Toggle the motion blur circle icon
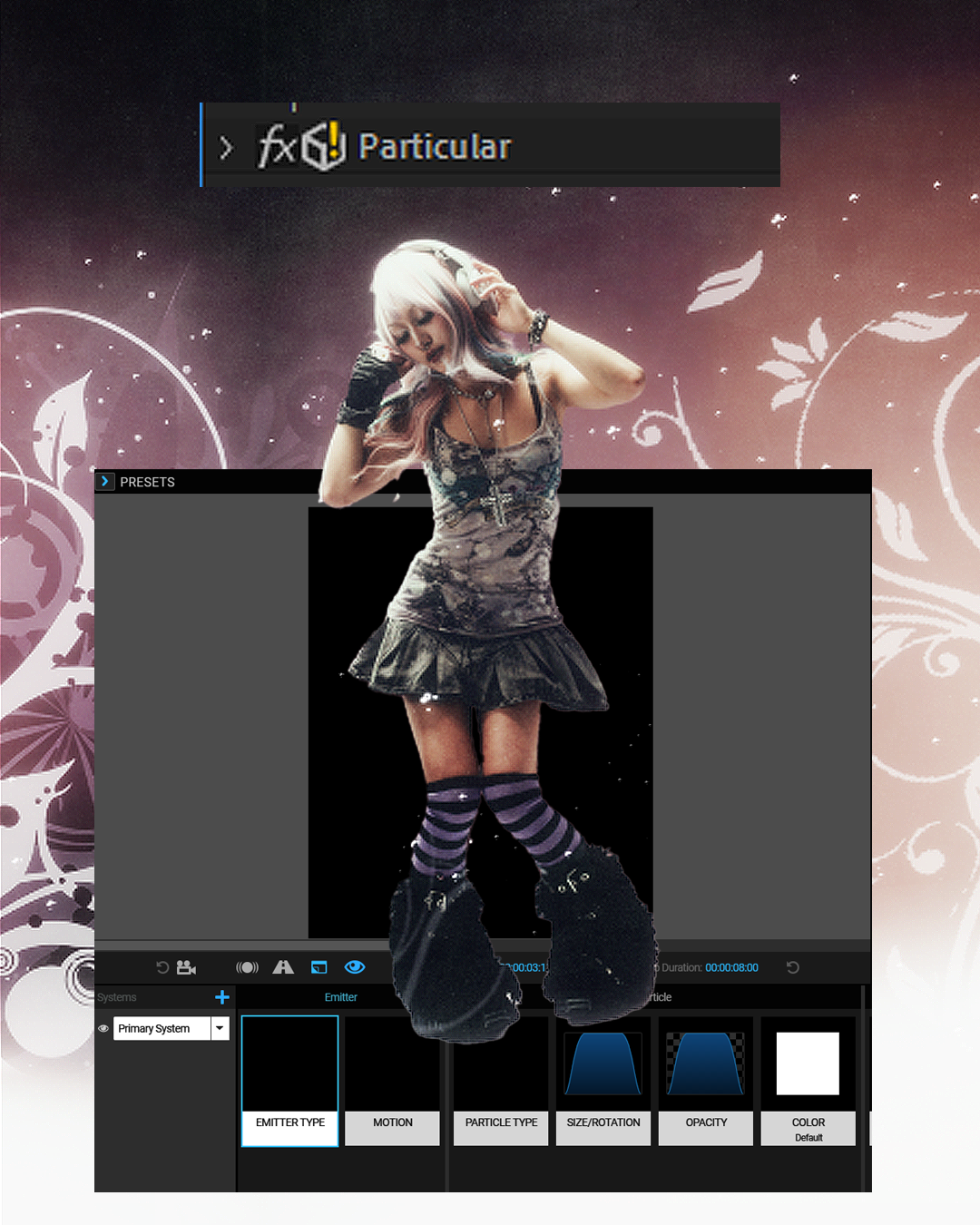The width and height of the screenshot is (980, 1225). click(x=247, y=967)
